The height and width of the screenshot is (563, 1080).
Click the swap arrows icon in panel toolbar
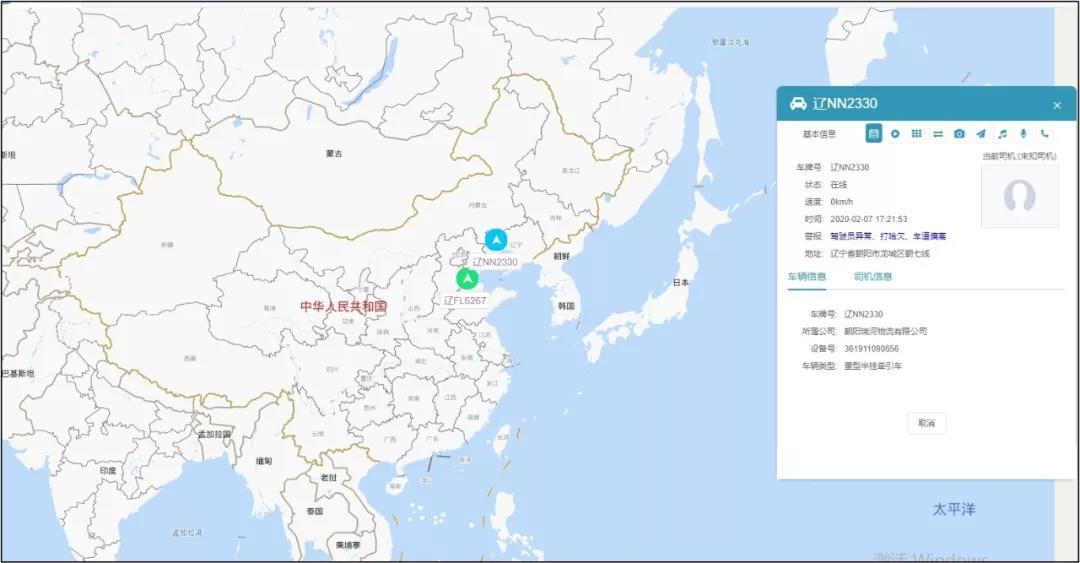tap(938, 133)
